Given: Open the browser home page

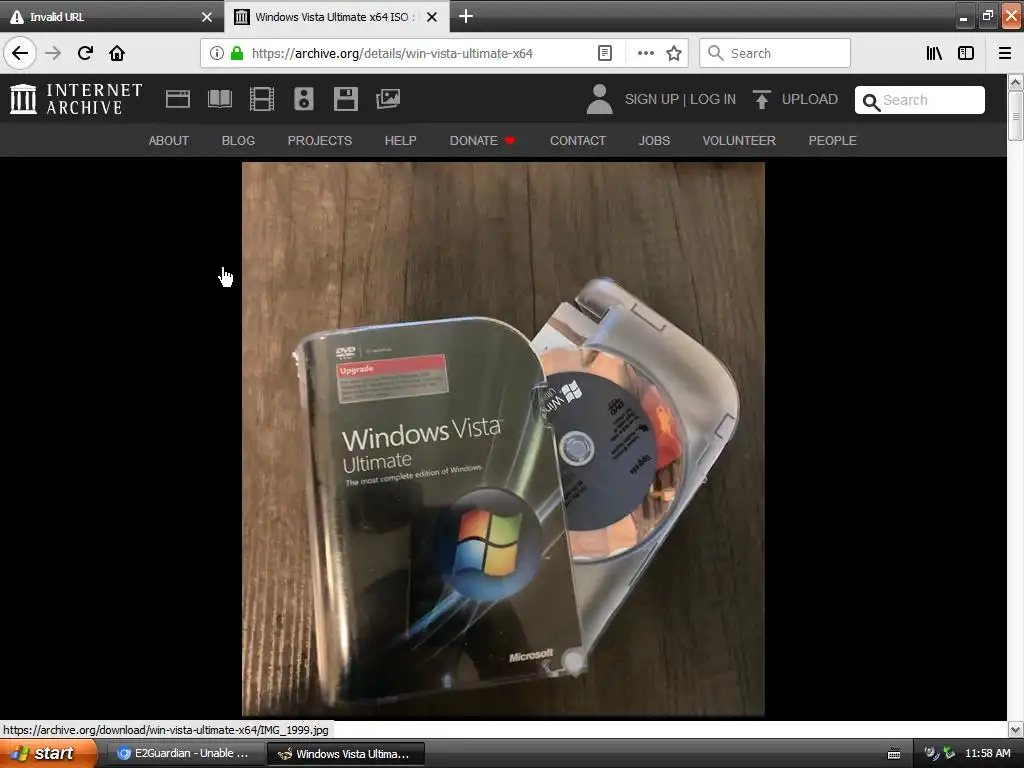Looking at the screenshot, I should tap(117, 53).
